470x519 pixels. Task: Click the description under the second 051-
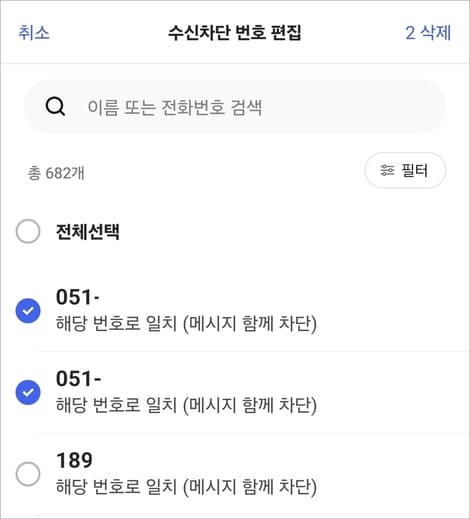coord(186,405)
